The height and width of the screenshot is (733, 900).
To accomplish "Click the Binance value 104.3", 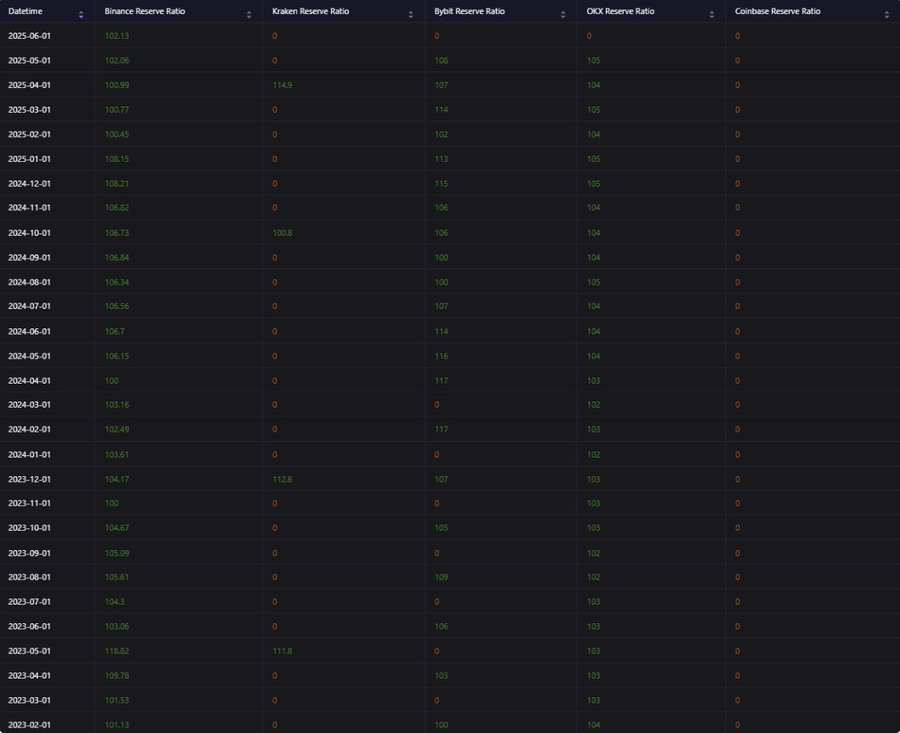I will click(x=115, y=602).
